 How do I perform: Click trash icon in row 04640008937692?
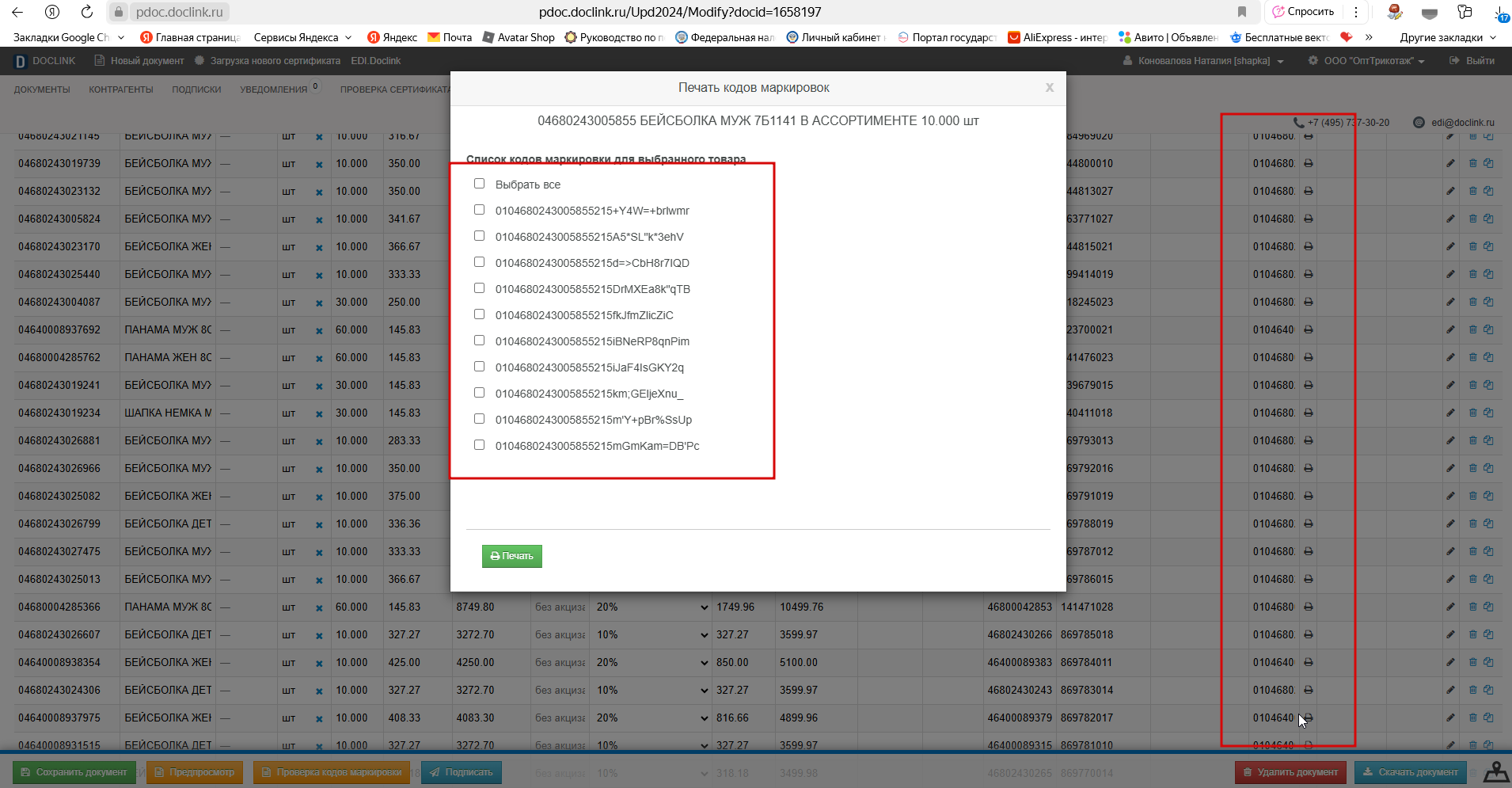(1473, 329)
